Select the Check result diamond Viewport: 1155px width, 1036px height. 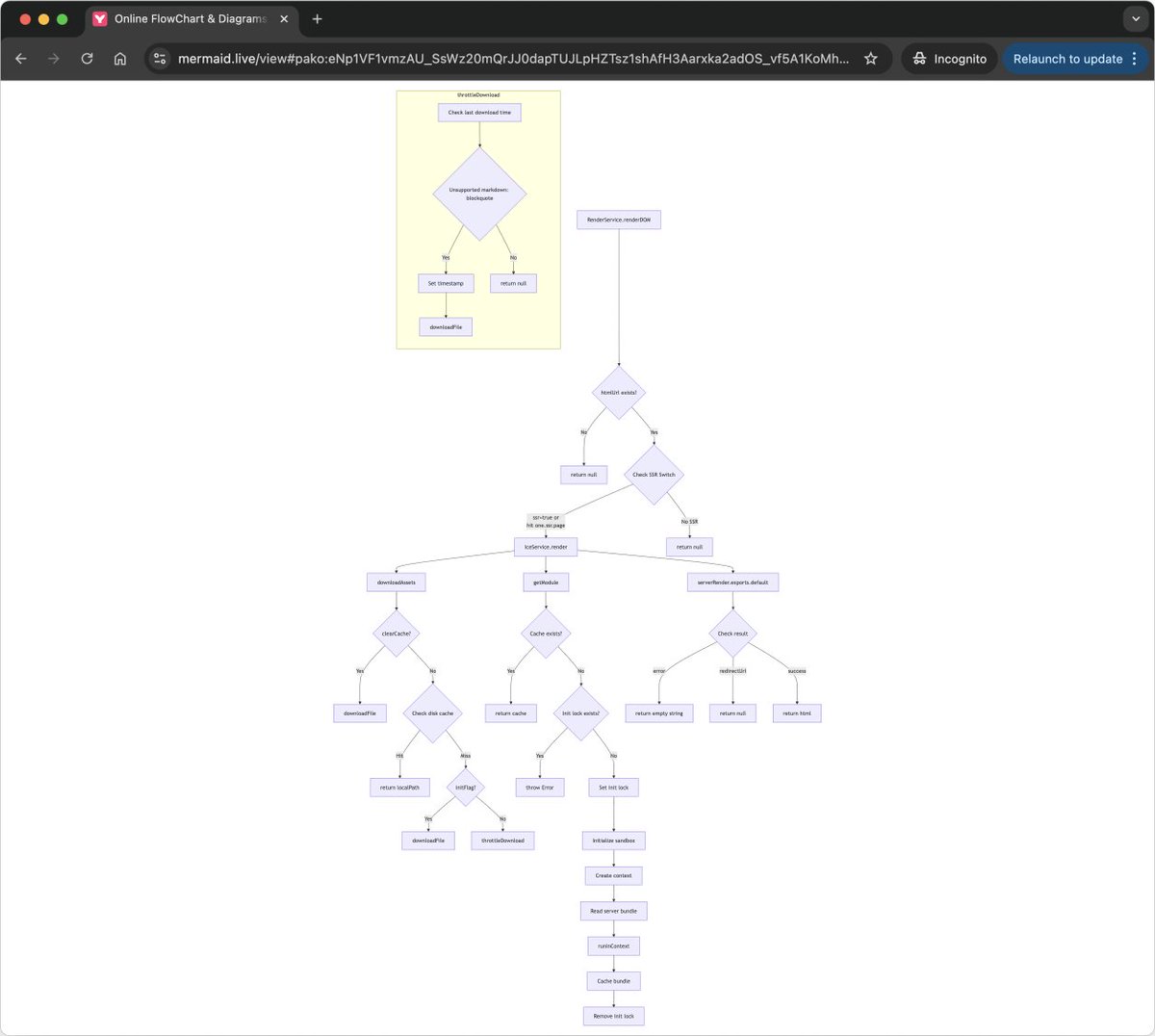(733, 634)
